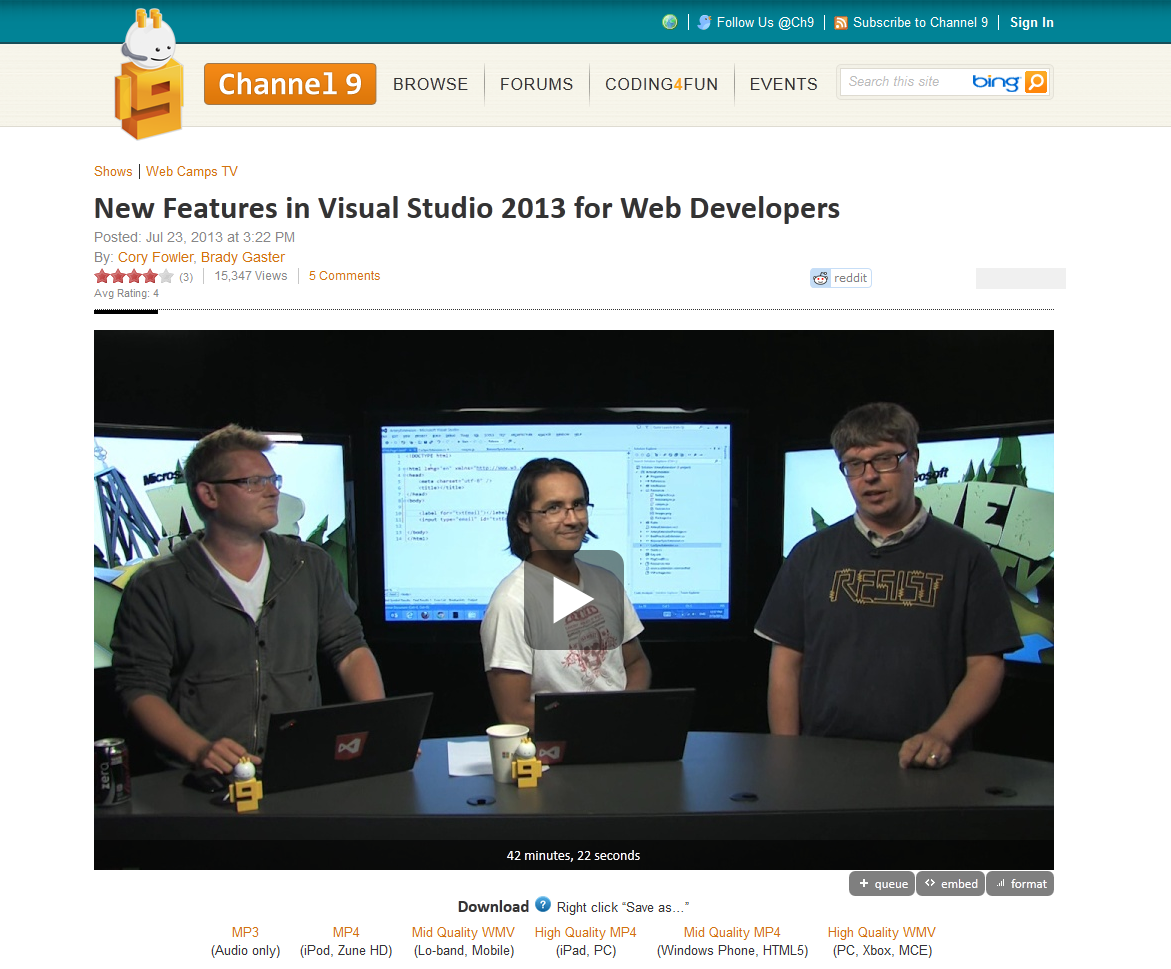Click the RSS feed icon
Image resolution: width=1171 pixels, height=969 pixels.
click(841, 23)
